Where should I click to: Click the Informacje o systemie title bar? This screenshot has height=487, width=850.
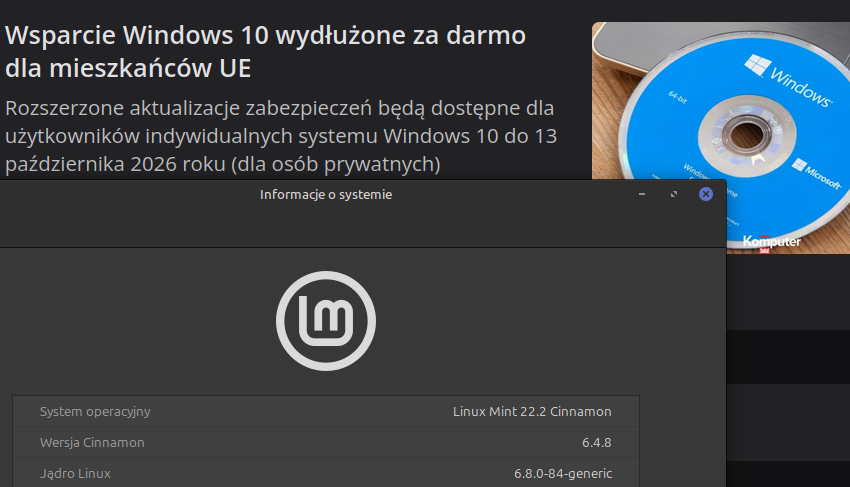pos(326,194)
